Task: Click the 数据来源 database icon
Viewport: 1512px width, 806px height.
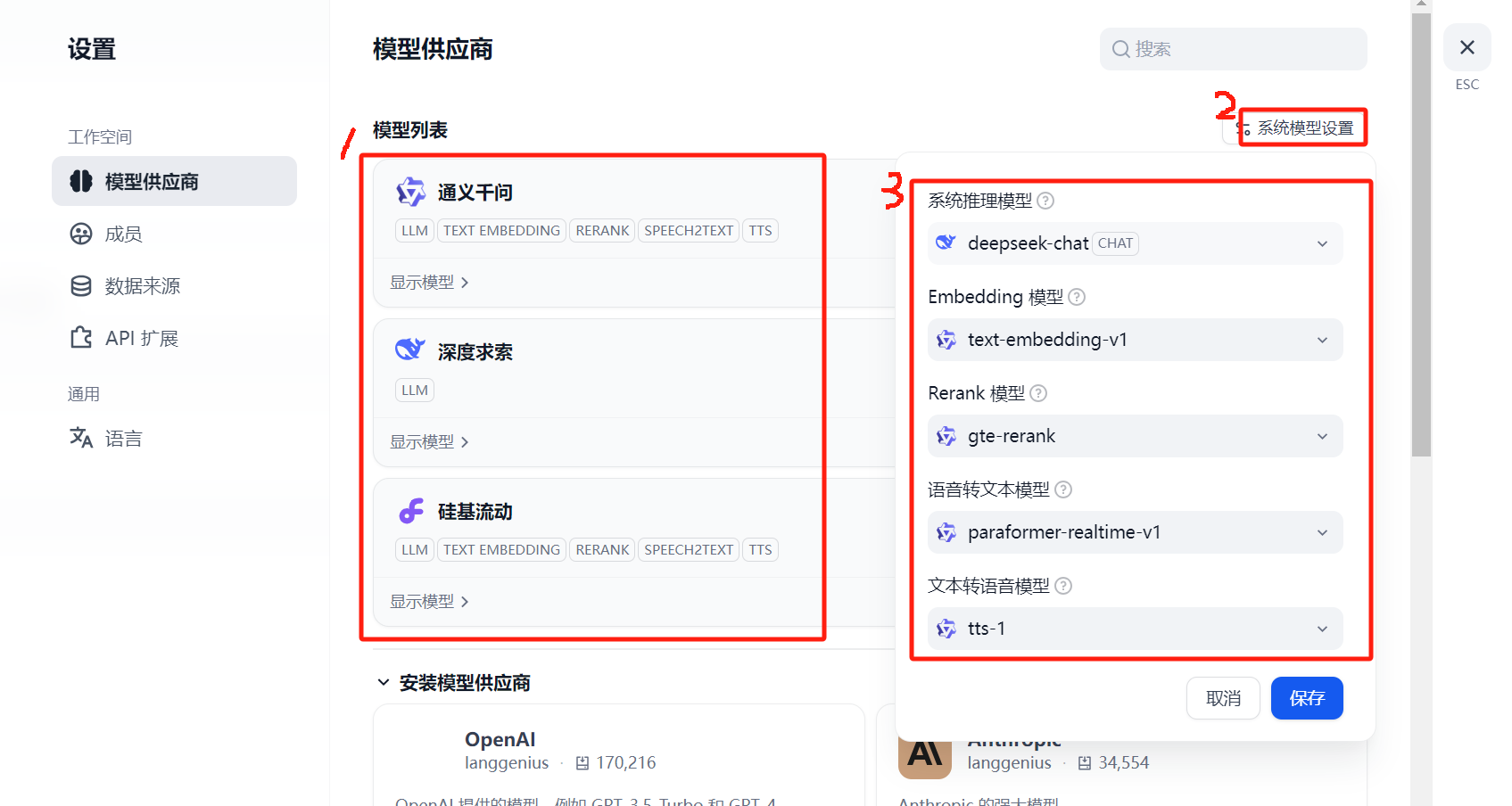Action: point(81,285)
